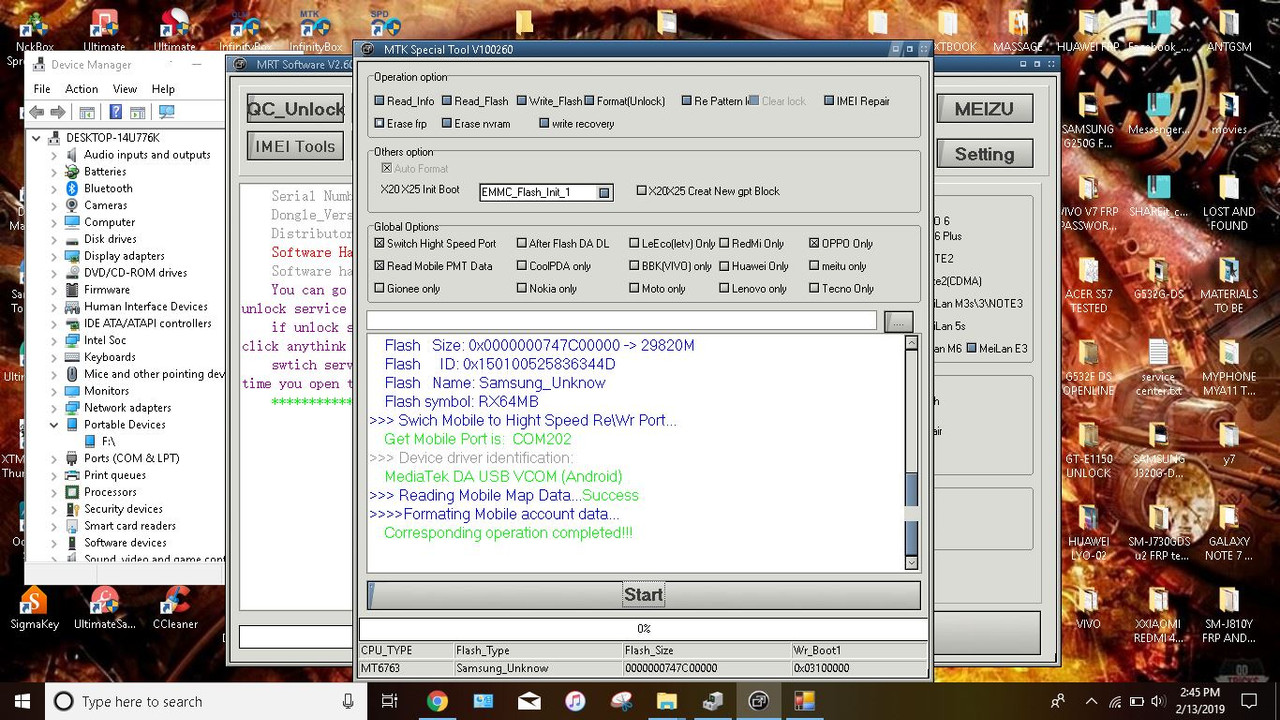This screenshot has height=720, width=1280.
Task: Open the View menu in Device Manager
Action: [125, 88]
